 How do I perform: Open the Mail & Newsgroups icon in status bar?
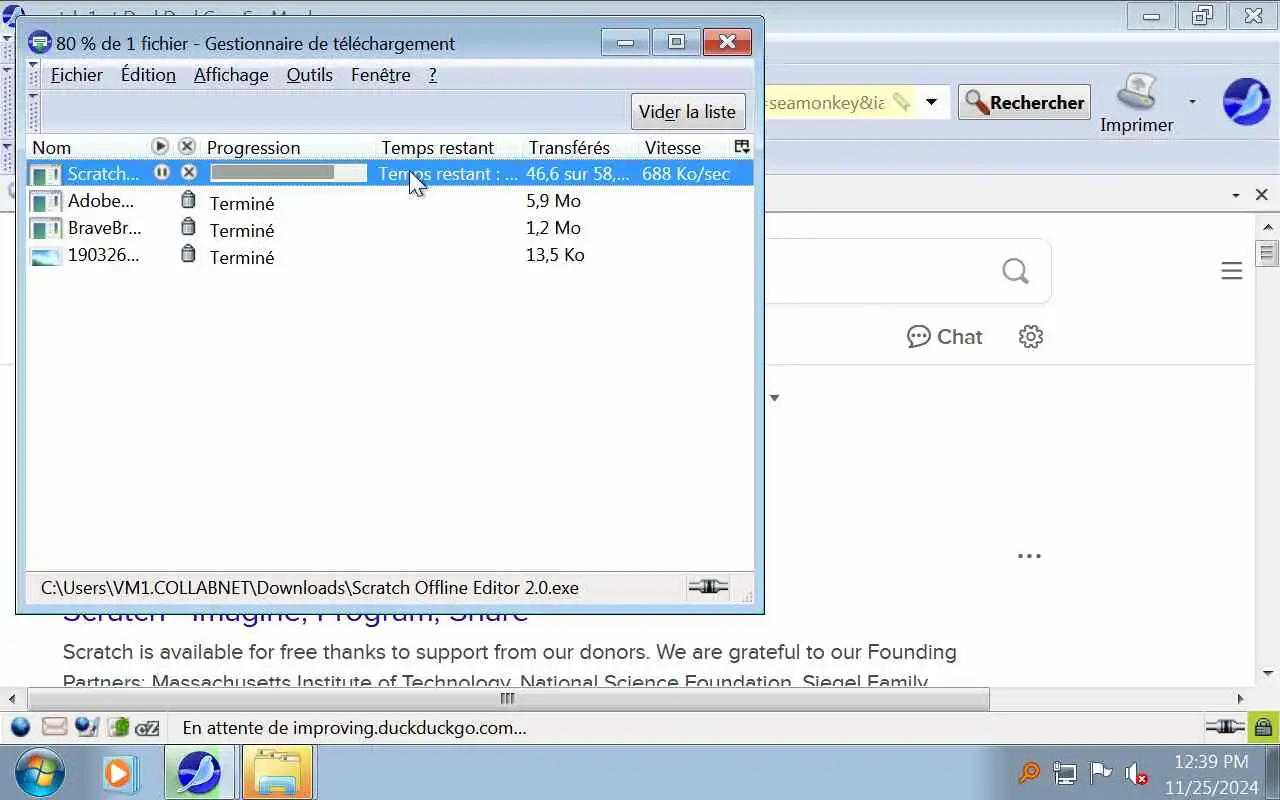54,727
